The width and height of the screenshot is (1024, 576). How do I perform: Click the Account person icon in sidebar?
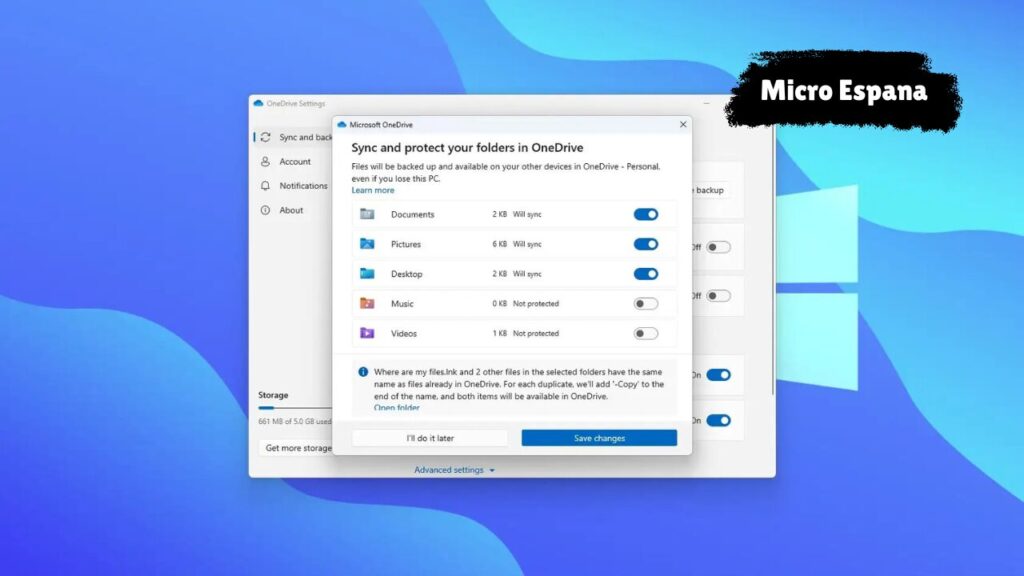(265, 162)
